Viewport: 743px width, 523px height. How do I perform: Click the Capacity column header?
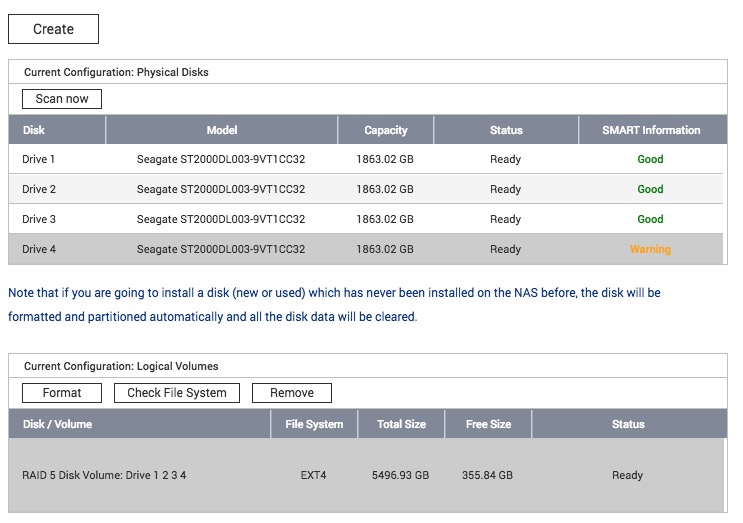tap(386, 130)
